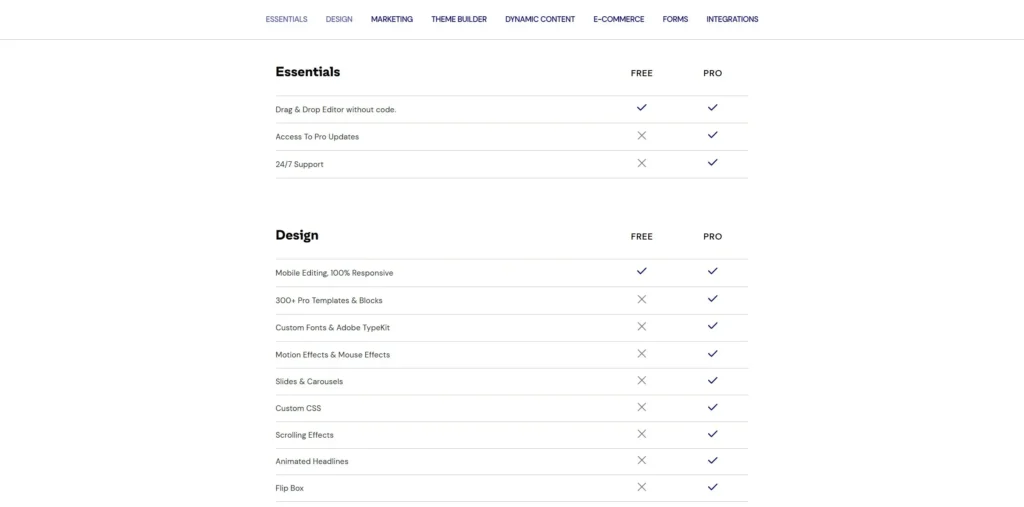This screenshot has width=1024, height=507.
Task: Go to the Marketing section tab
Action: [x=391, y=19]
